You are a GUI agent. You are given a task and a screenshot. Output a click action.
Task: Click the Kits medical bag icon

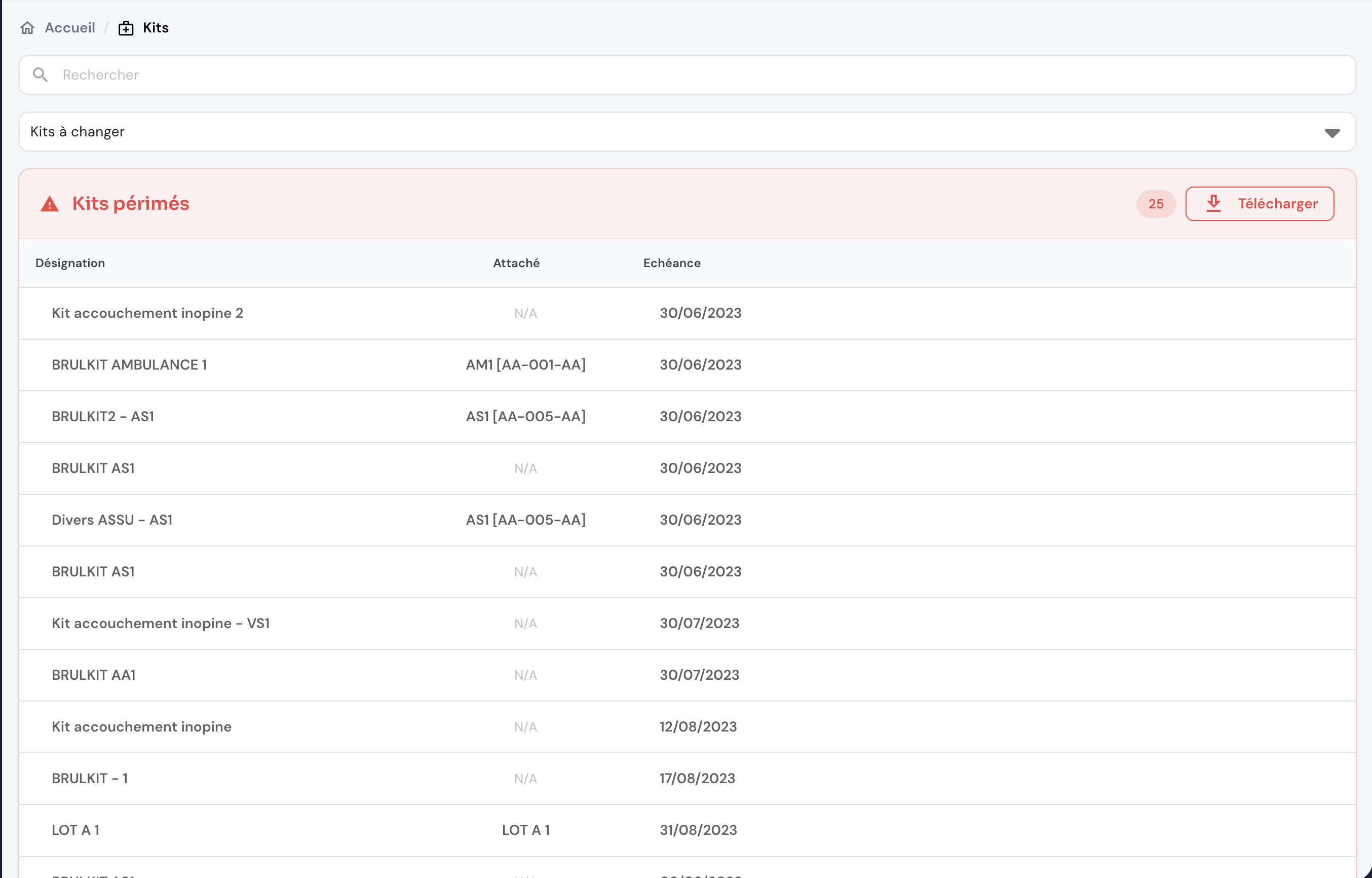click(x=126, y=28)
